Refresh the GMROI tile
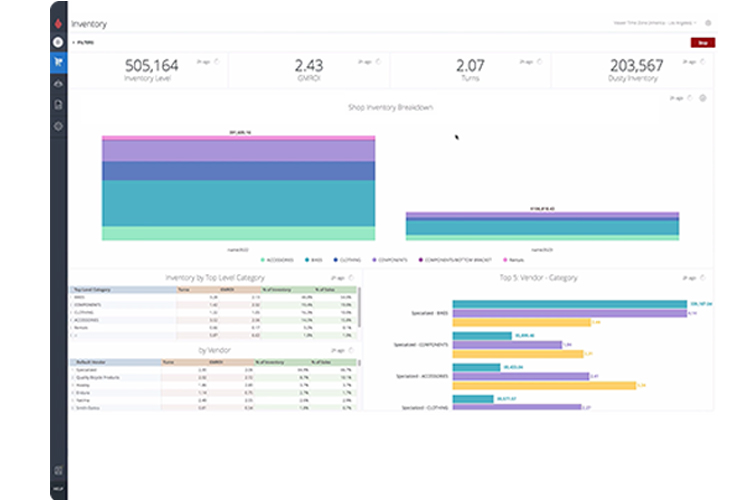The image size is (750, 500). click(x=378, y=61)
